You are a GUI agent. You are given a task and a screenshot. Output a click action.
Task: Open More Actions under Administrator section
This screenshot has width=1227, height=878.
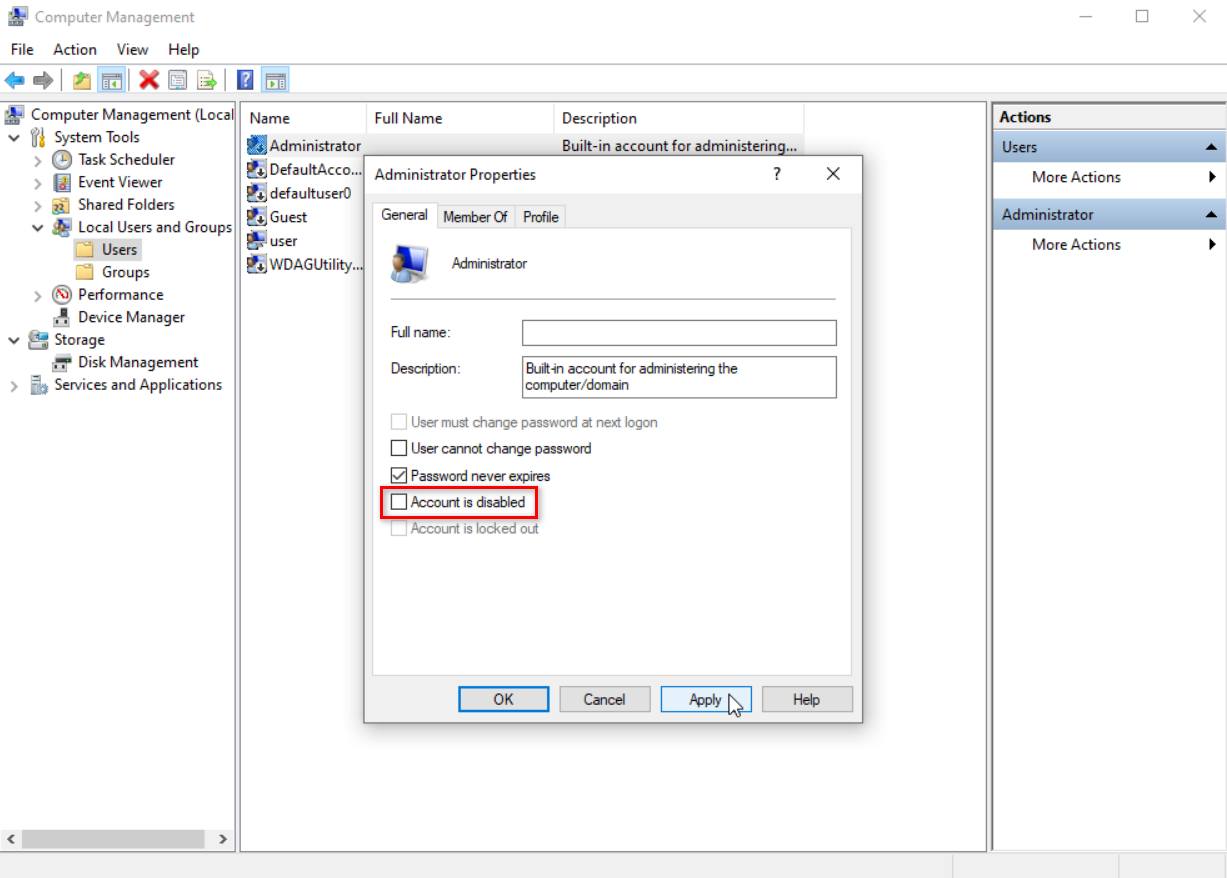point(1076,245)
